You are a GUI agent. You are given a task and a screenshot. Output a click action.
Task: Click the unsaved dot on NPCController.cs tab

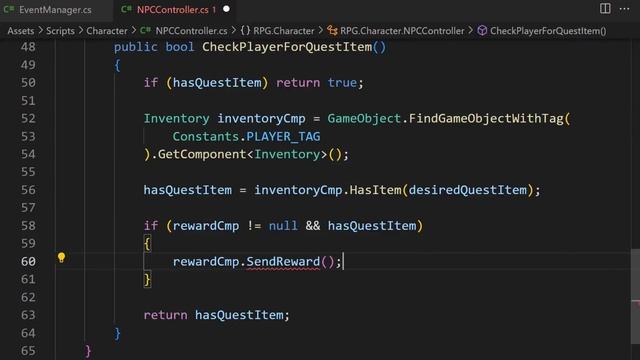226,9
